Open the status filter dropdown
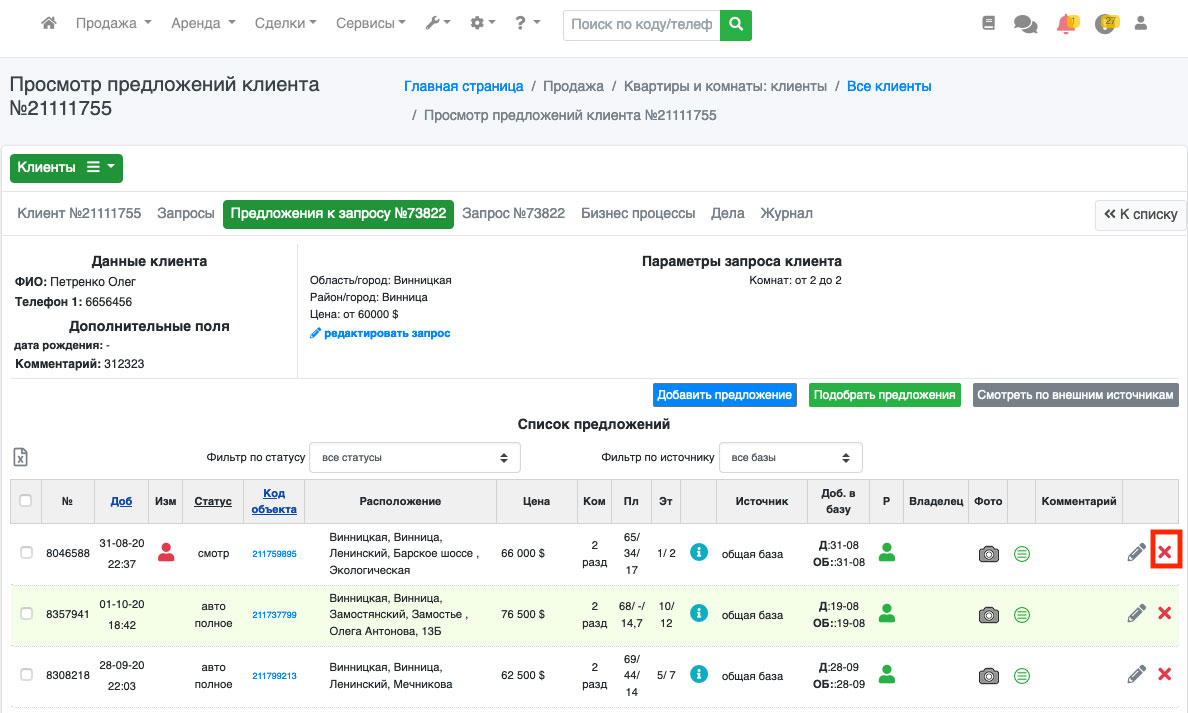 click(x=415, y=458)
